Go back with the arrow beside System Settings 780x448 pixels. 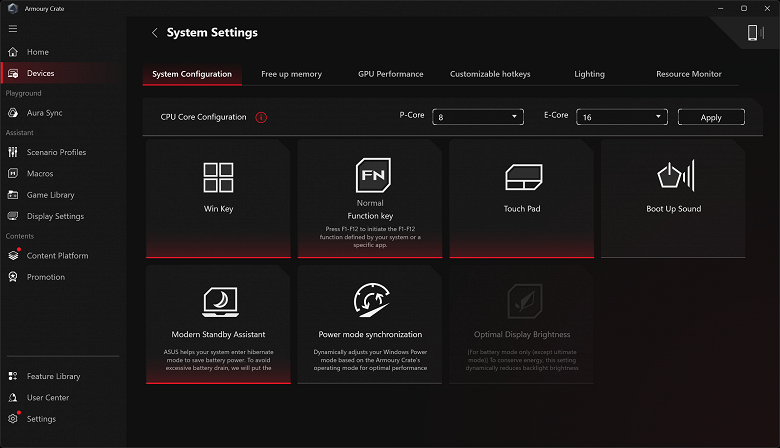pyautogui.click(x=154, y=33)
